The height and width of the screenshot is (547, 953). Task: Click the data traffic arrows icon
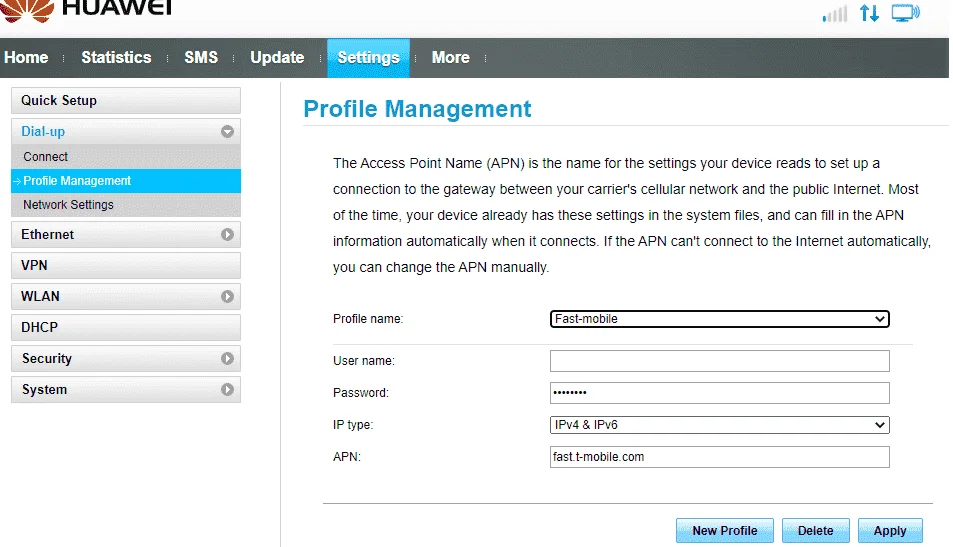pyautogui.click(x=869, y=13)
